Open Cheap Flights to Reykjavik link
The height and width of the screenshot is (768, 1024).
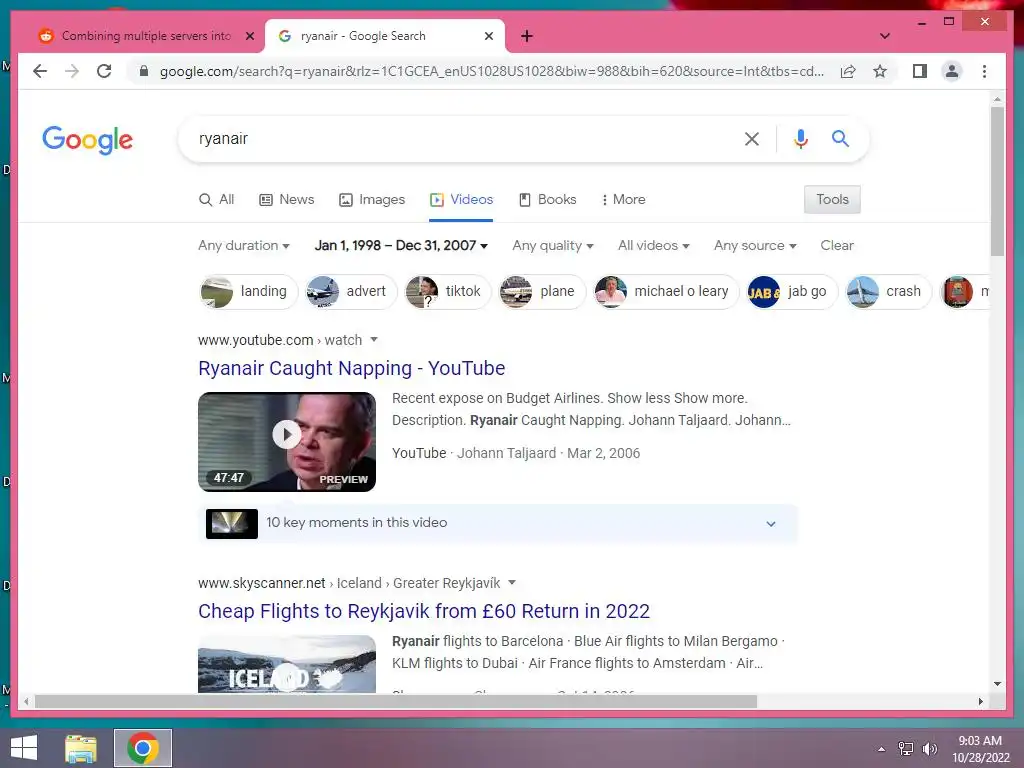424,611
